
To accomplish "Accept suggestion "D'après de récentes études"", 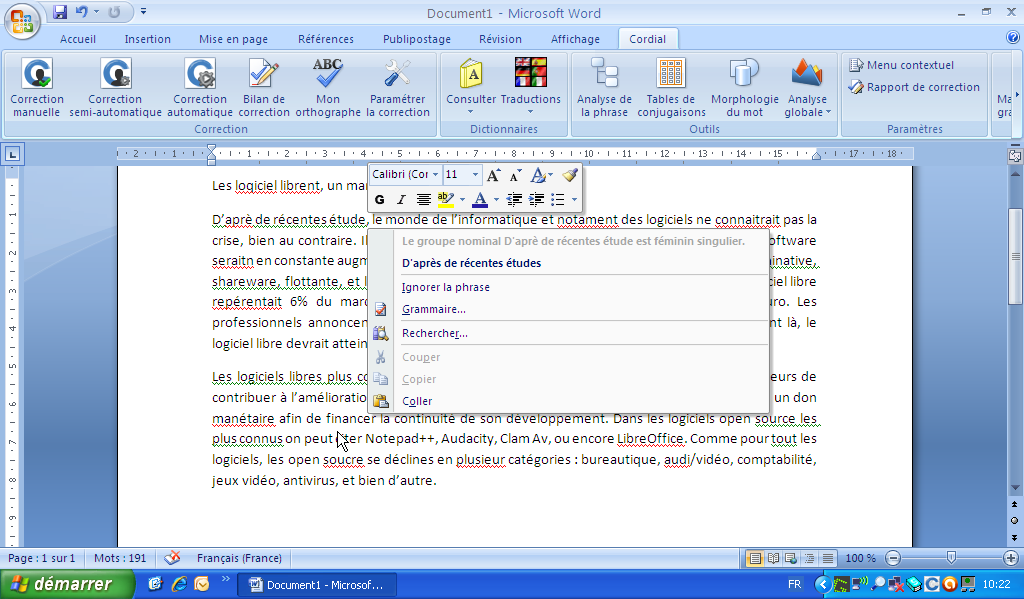I will [x=472, y=263].
